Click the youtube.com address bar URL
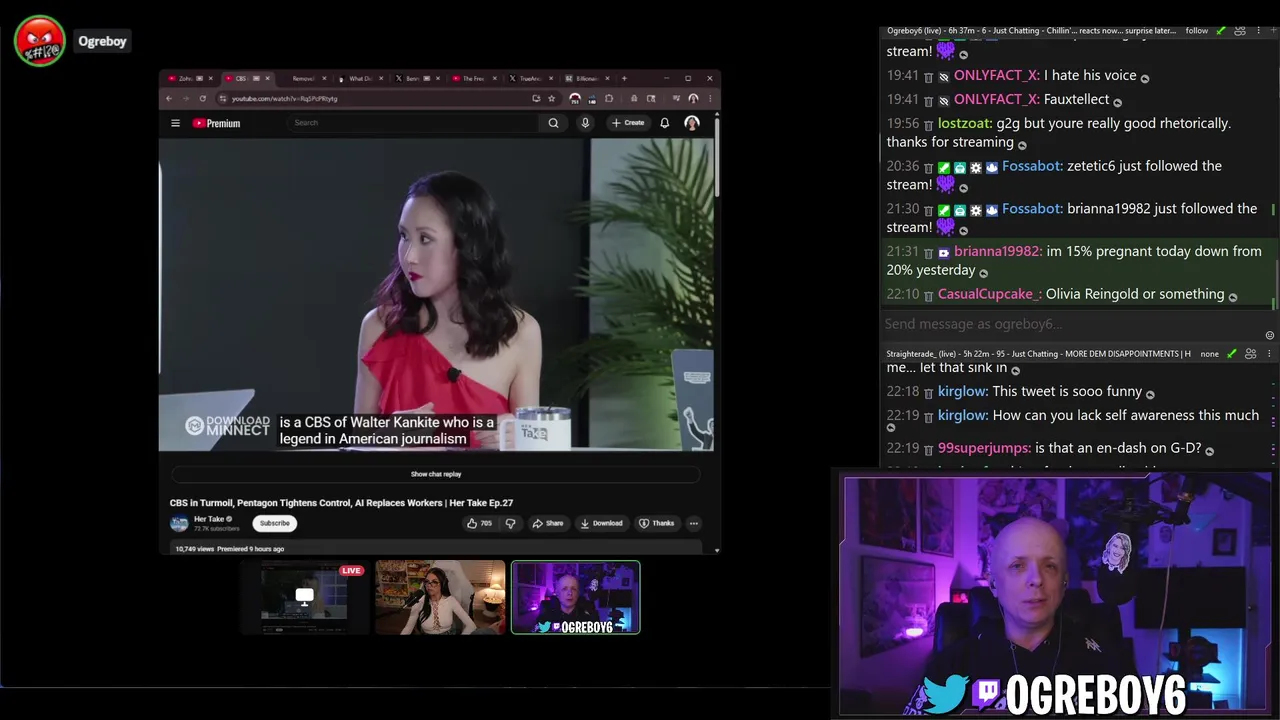 (x=285, y=98)
